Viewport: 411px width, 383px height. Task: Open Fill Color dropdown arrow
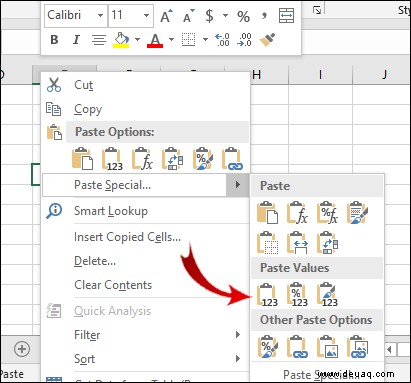137,40
